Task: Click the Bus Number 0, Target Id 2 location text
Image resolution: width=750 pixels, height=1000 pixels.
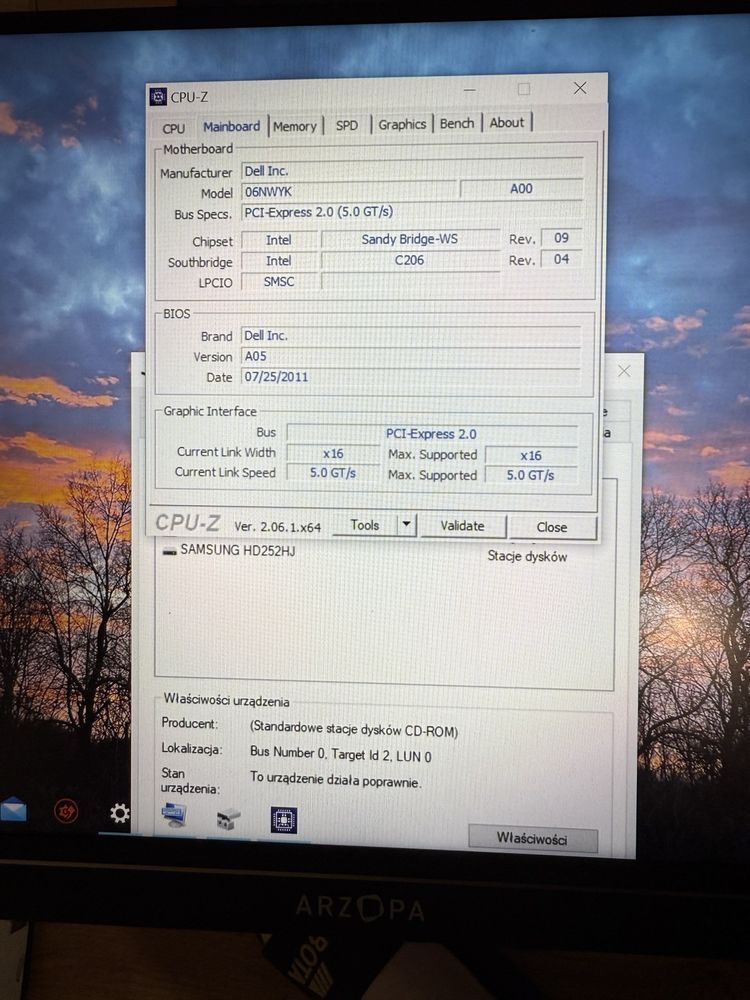Action: [x=341, y=754]
